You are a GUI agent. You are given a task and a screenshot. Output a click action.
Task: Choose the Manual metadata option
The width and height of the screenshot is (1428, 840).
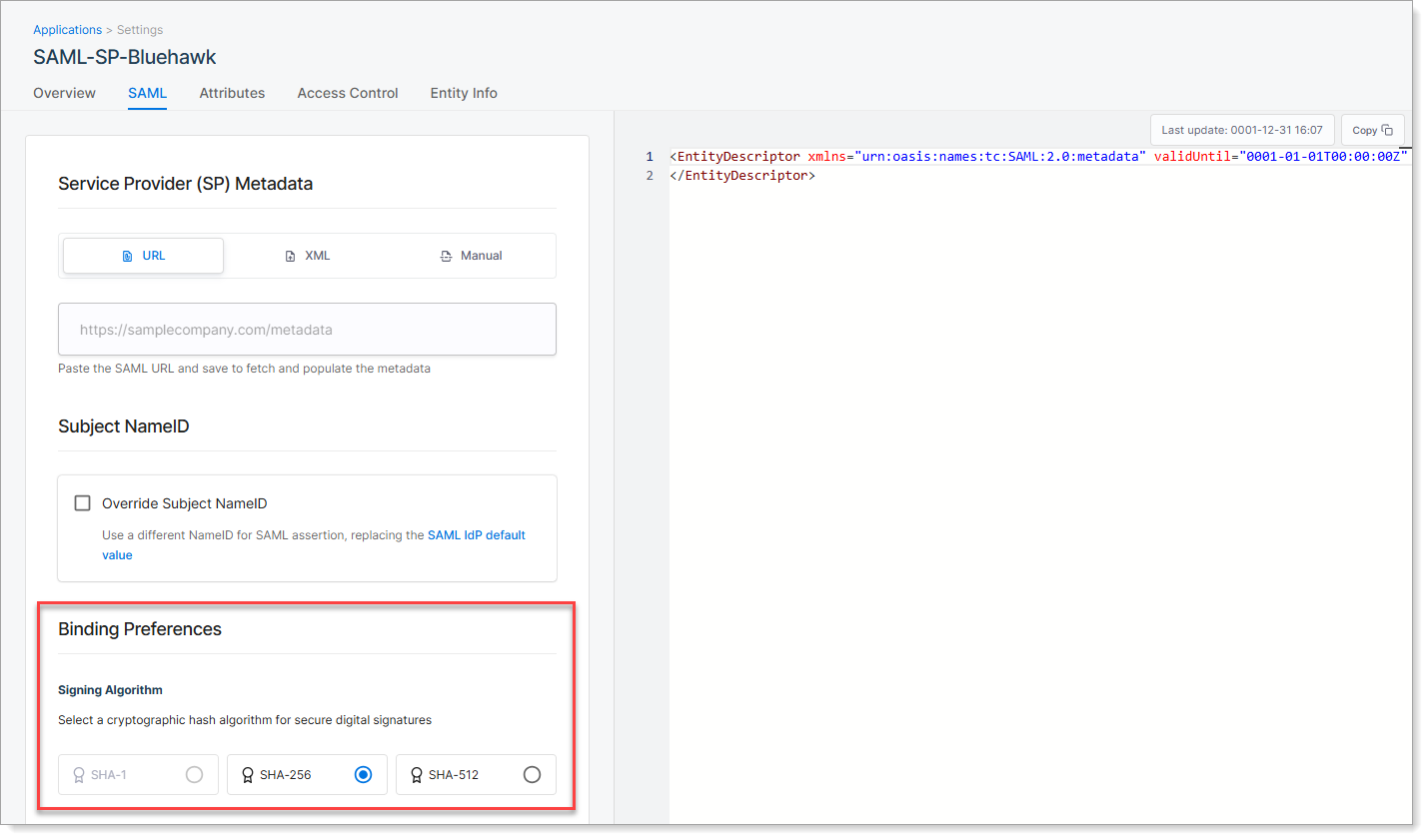point(471,256)
